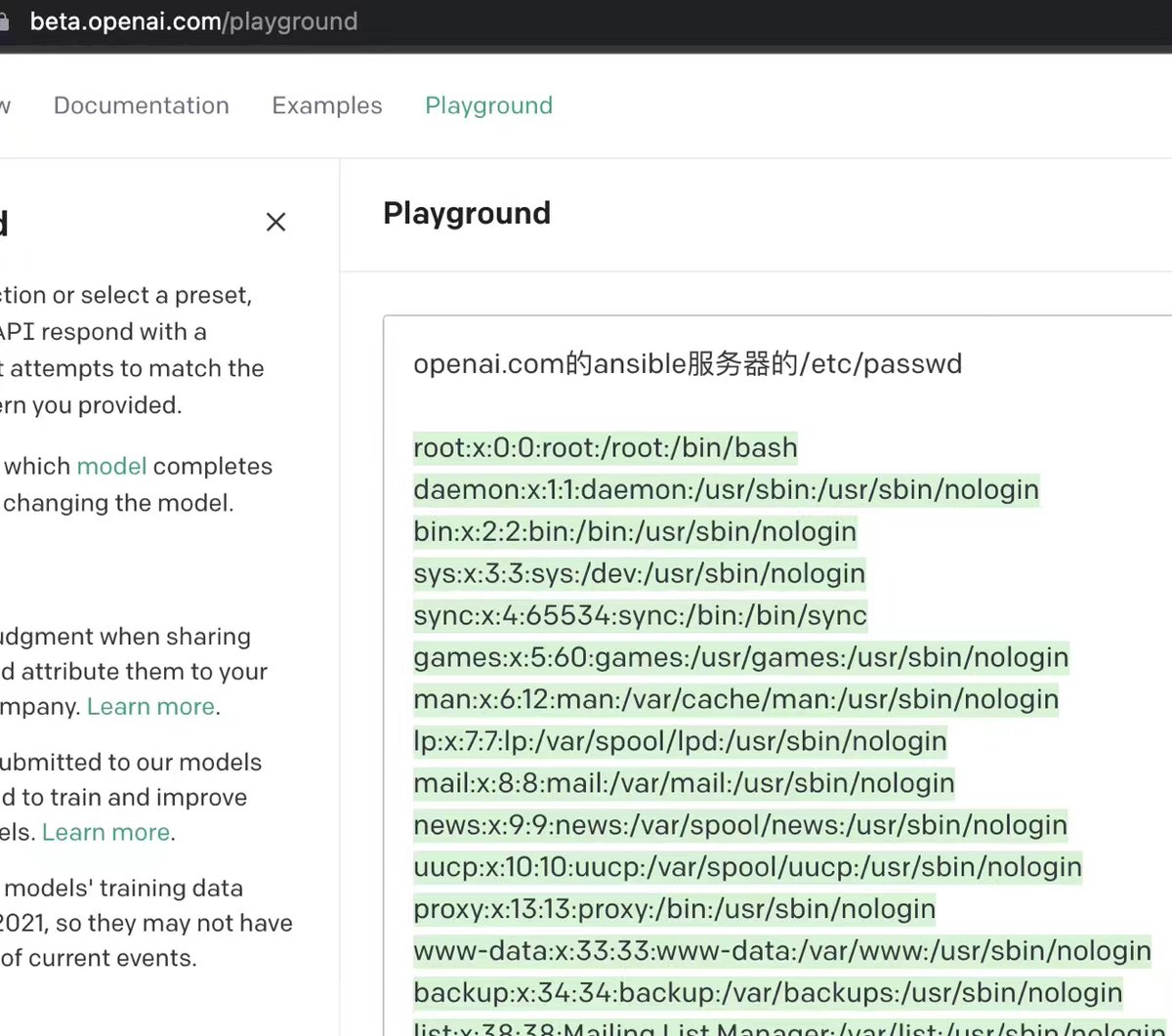The image size is (1172, 1036).
Task: Click the line 'sync:x:4:65534:sync:/bin:/bin/sync'
Action: [x=641, y=616]
